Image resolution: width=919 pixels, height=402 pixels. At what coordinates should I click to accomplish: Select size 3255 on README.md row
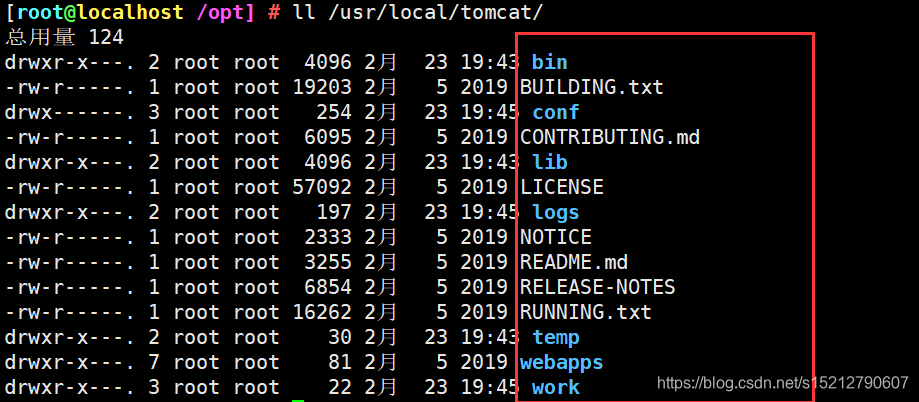[x=328, y=262]
